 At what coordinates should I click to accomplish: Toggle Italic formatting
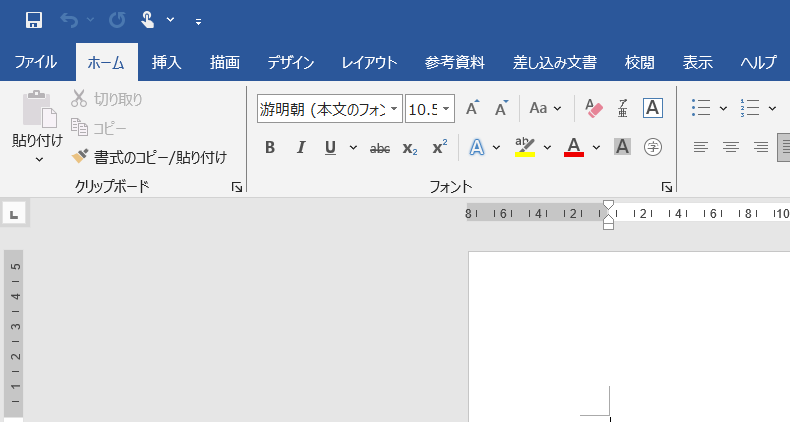[300, 148]
